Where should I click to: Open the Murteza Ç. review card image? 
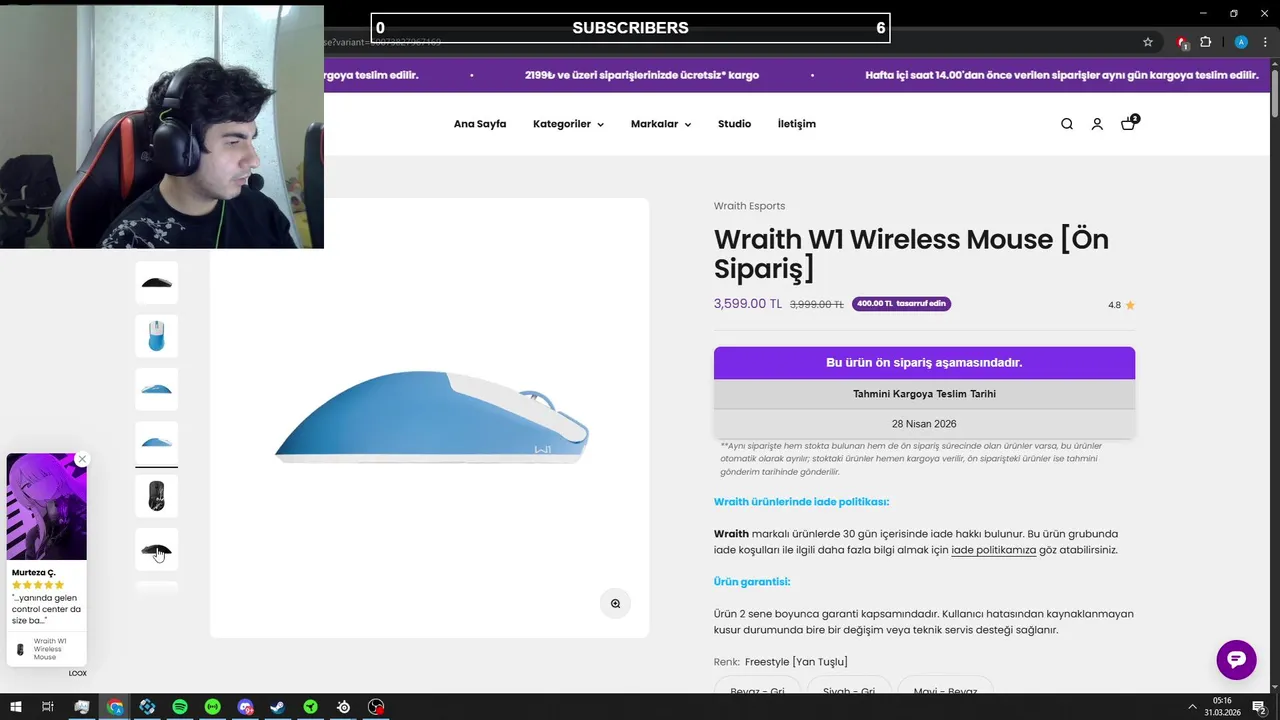47,507
